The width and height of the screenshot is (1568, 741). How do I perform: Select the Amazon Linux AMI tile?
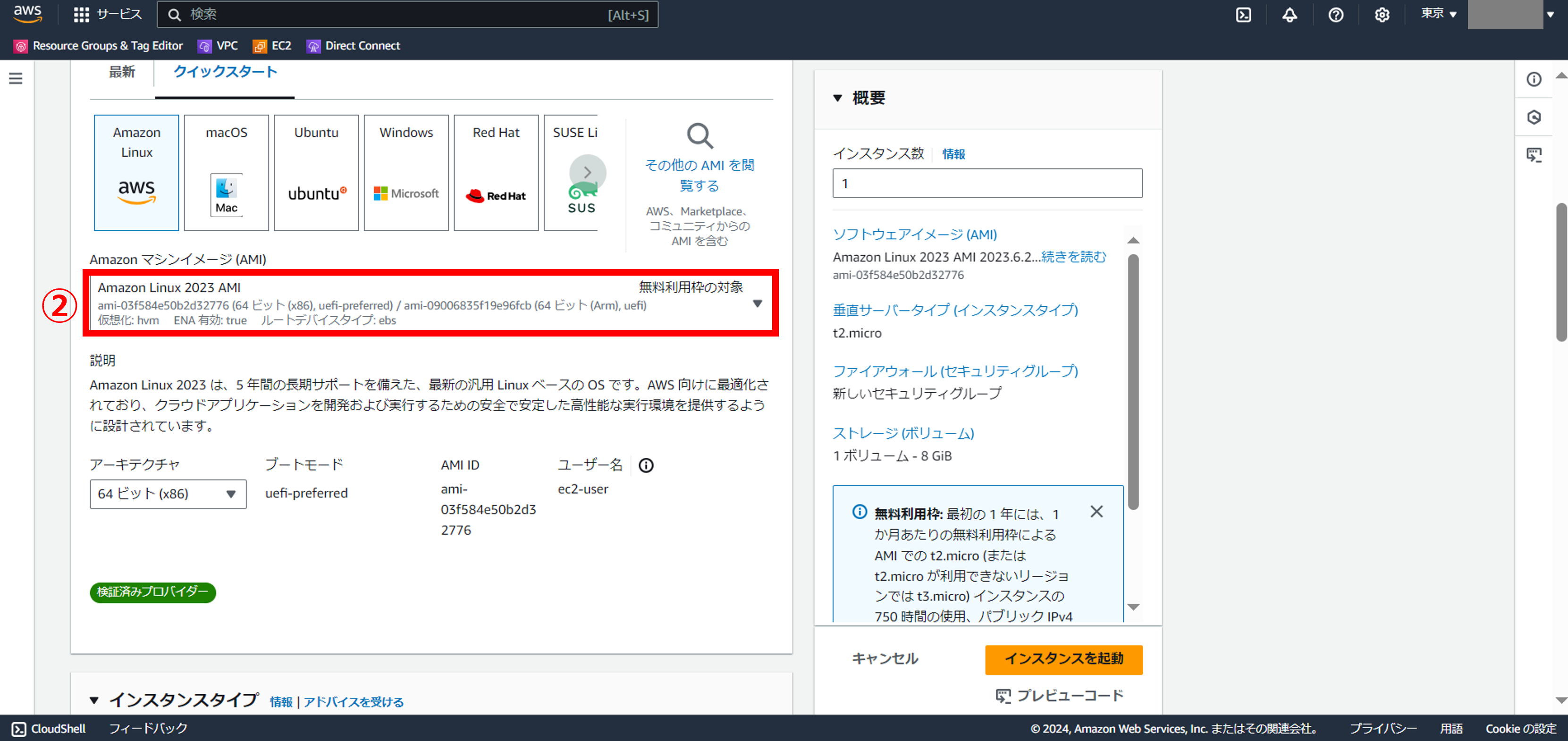pyautogui.click(x=136, y=172)
